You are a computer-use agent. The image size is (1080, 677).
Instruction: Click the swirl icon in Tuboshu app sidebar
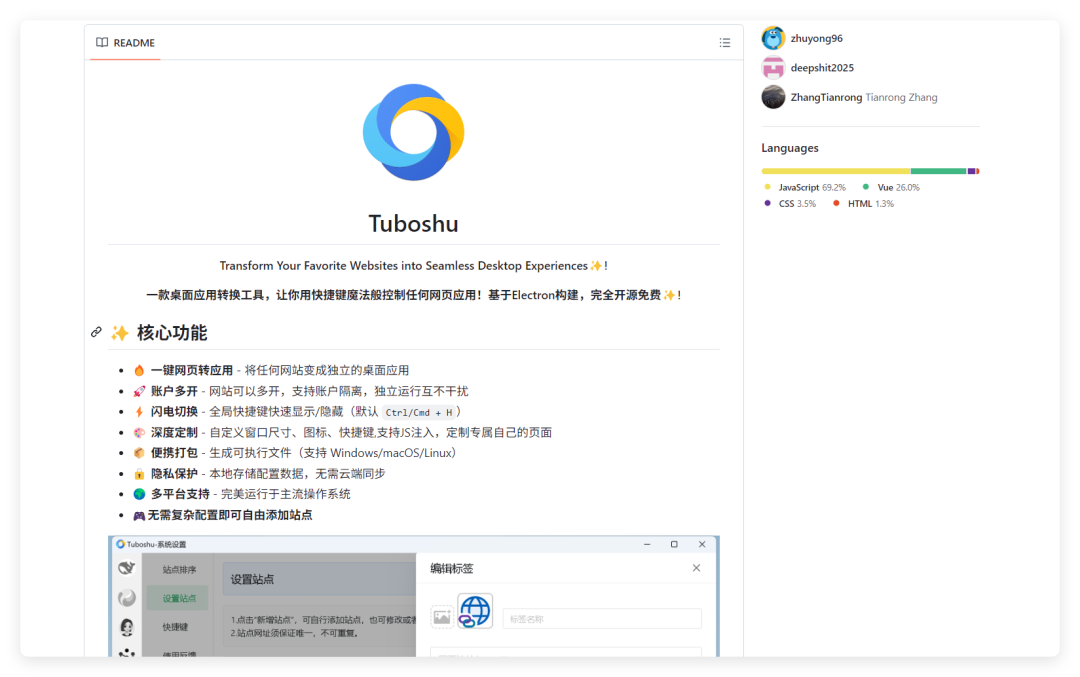(x=127, y=598)
